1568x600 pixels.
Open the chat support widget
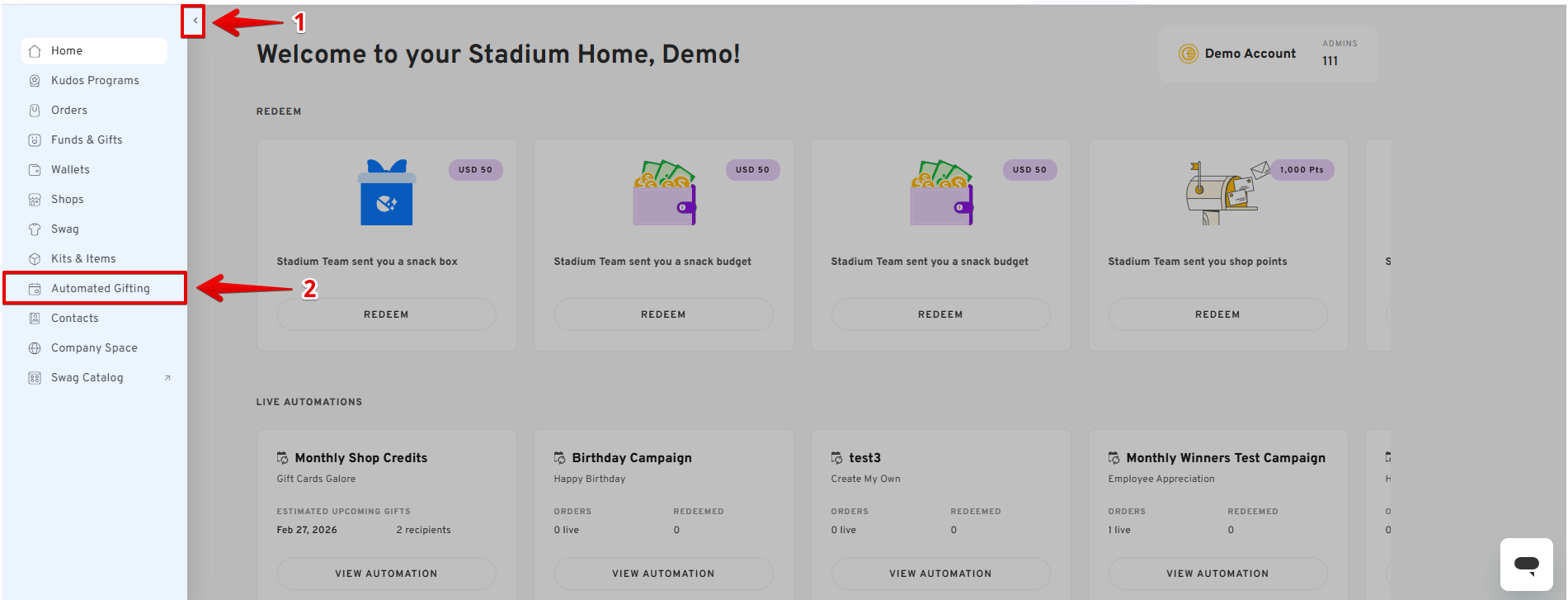coord(1526,565)
